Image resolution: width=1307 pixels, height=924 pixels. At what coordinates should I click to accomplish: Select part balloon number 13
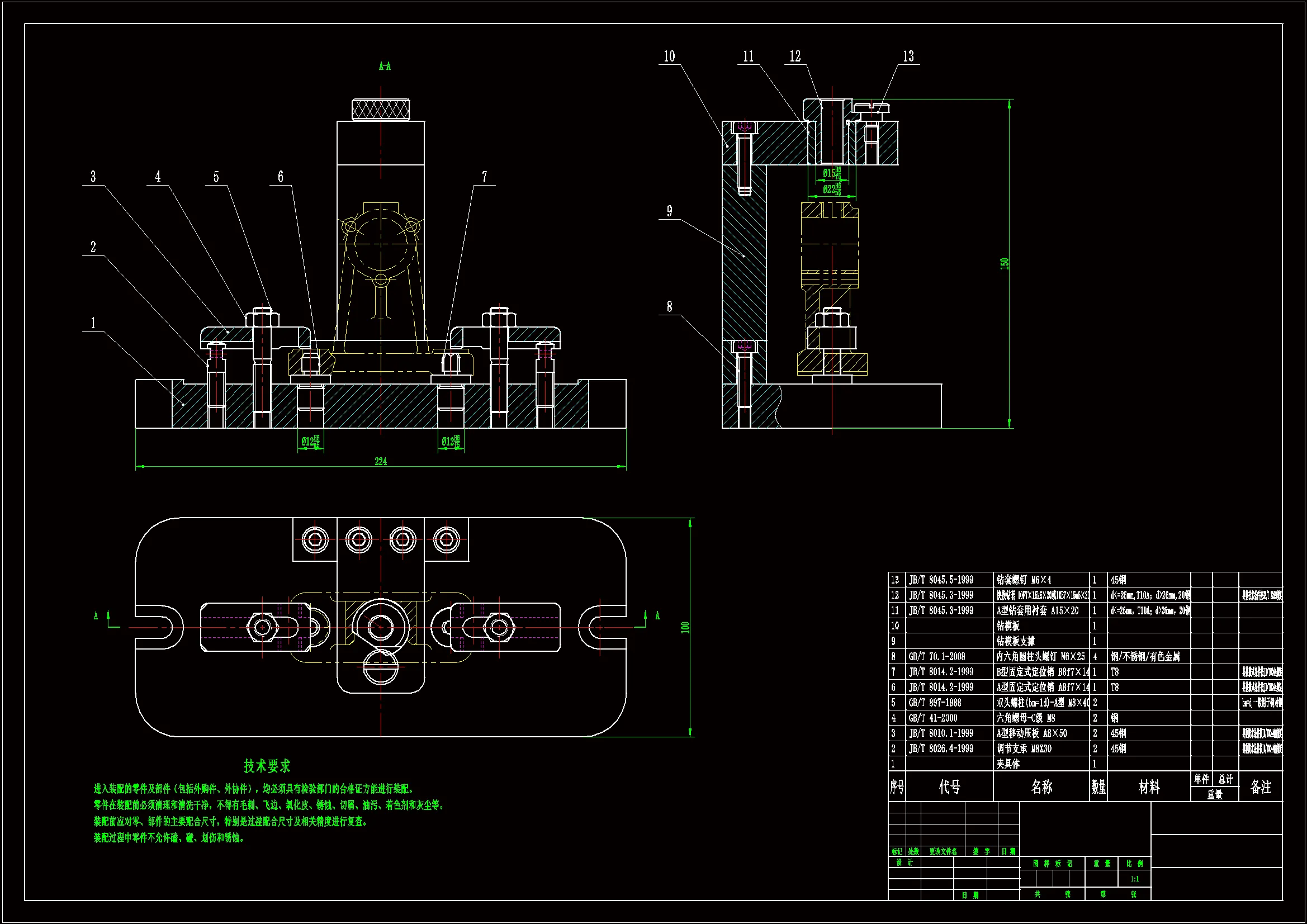coord(908,56)
